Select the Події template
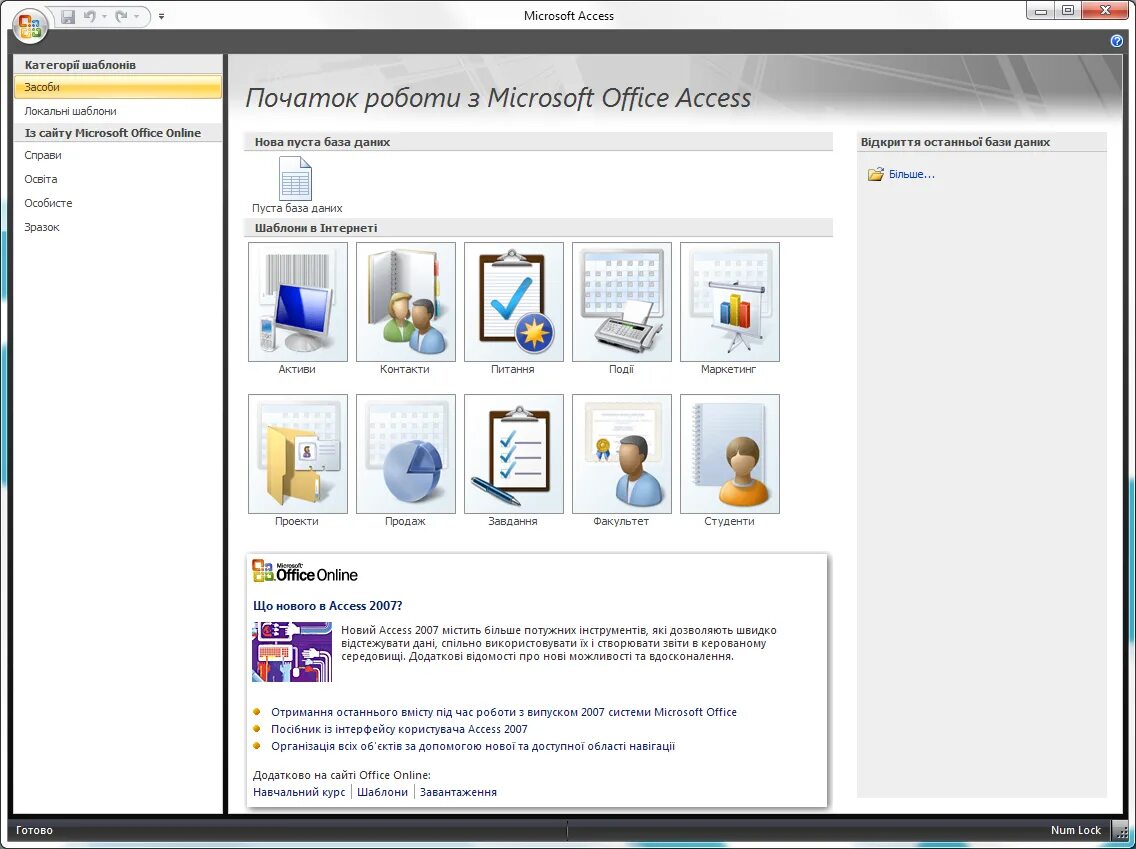 tap(621, 309)
